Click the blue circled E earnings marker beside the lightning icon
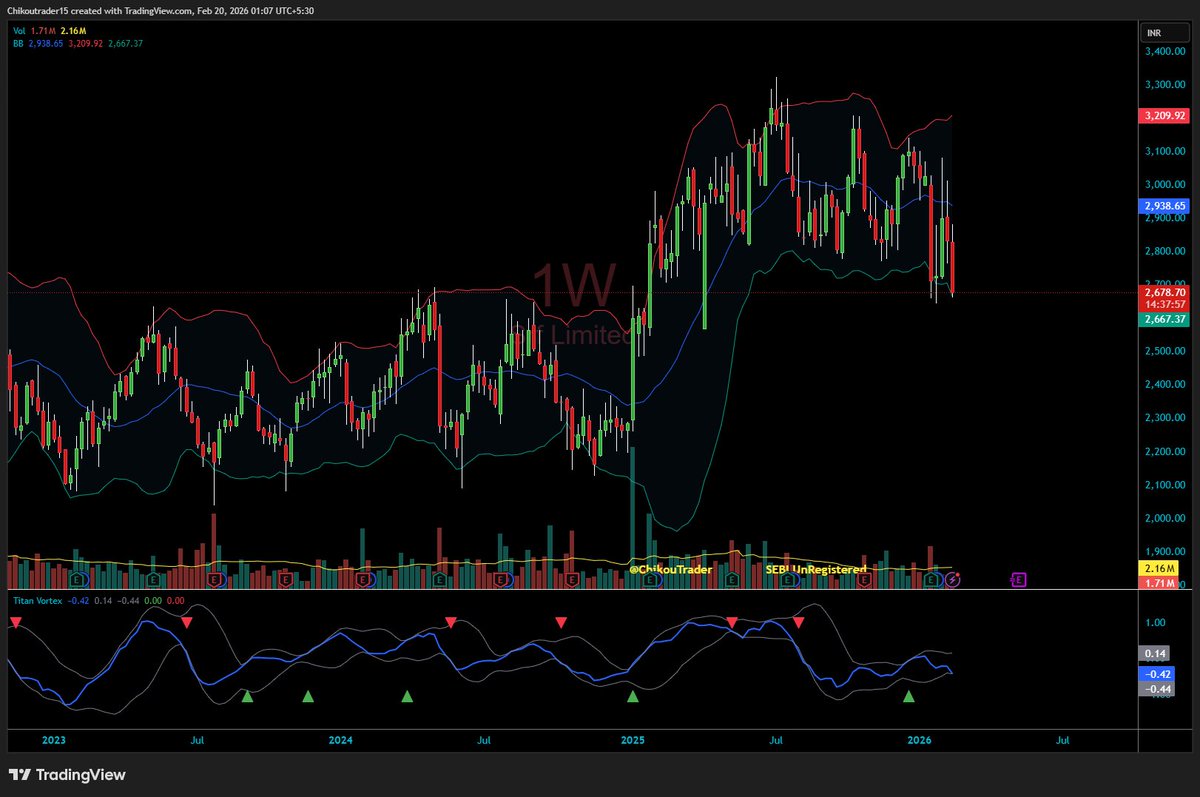This screenshot has width=1200, height=797. click(931, 579)
